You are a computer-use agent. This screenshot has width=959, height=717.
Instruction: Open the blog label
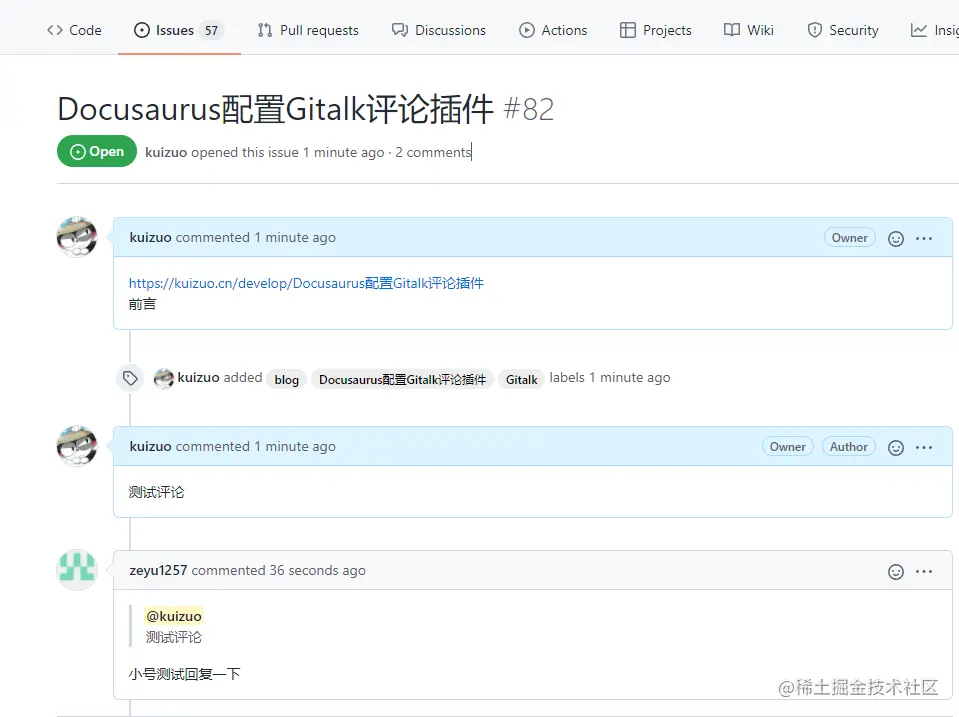(286, 379)
